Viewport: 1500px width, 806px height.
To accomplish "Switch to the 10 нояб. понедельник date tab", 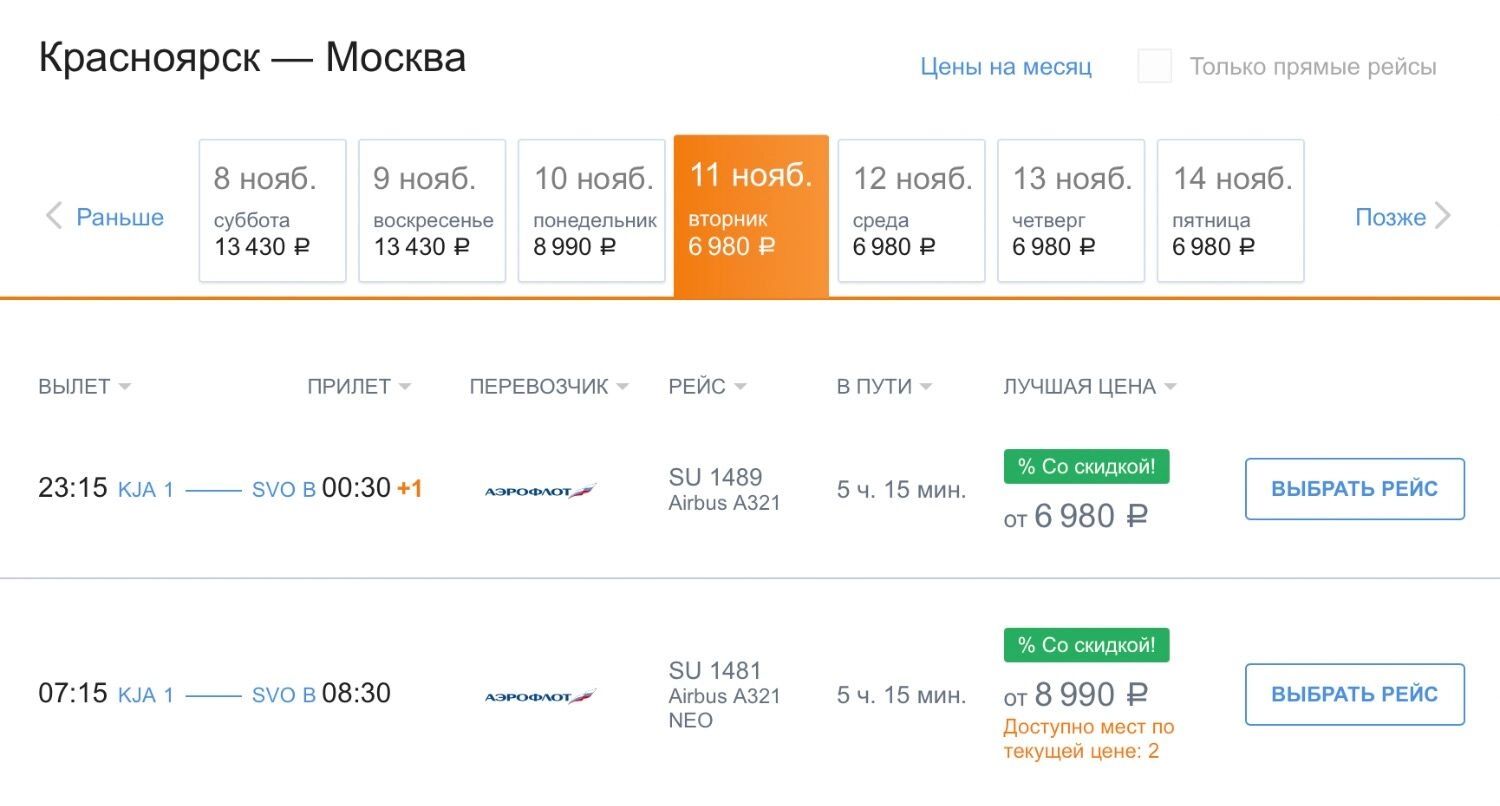I will point(592,211).
